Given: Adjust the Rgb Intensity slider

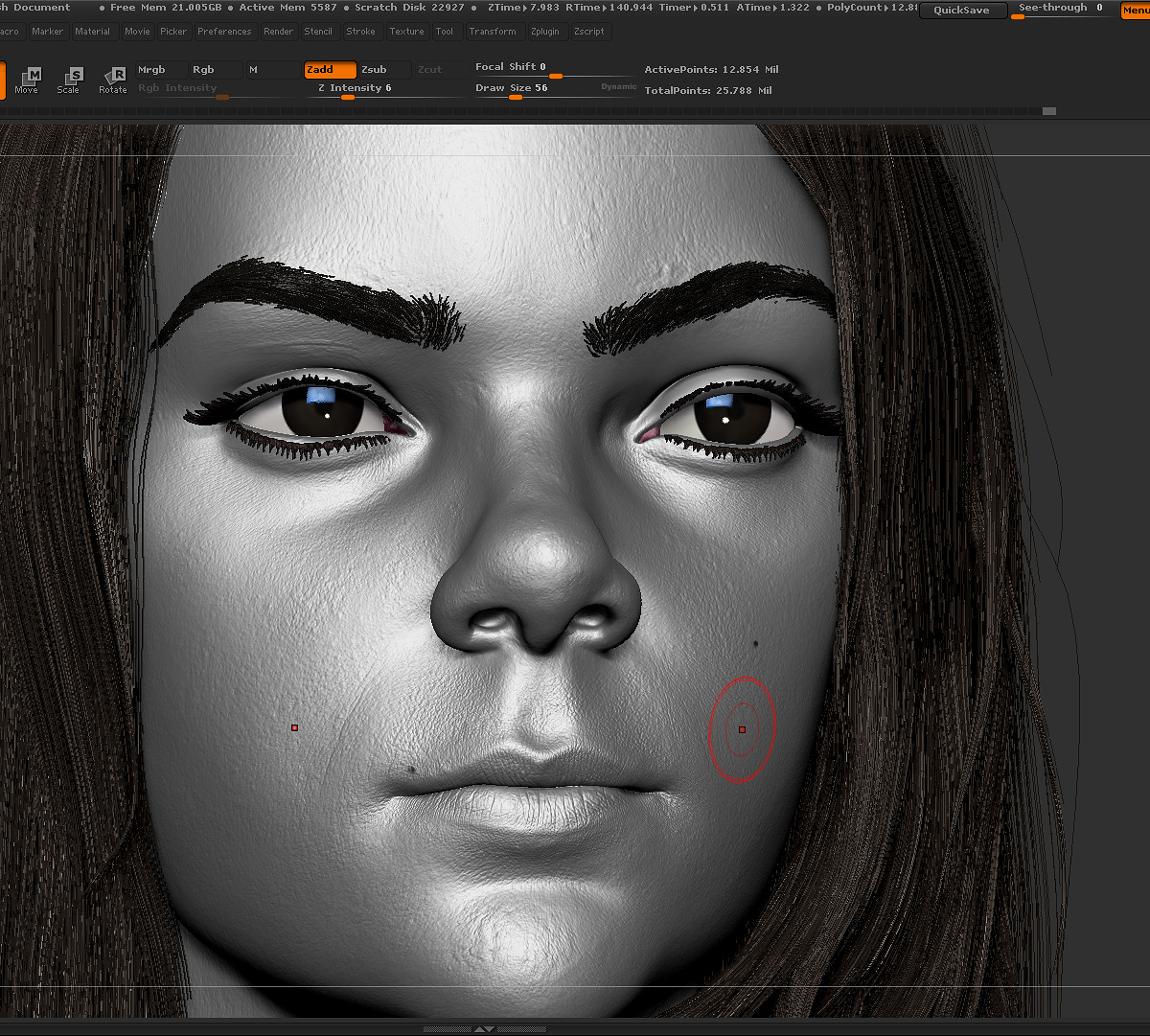Looking at the screenshot, I should 216,89.
